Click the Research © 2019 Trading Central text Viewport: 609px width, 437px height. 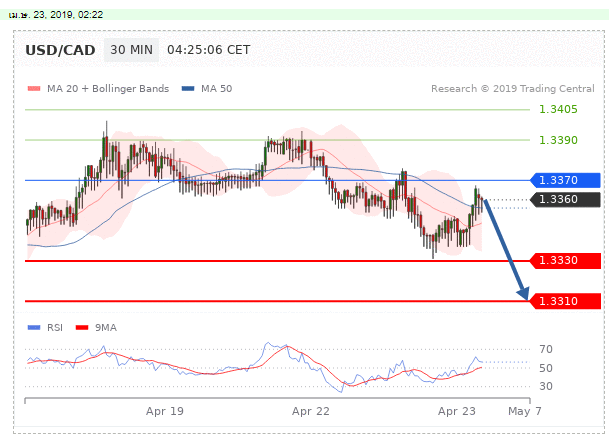(513, 89)
